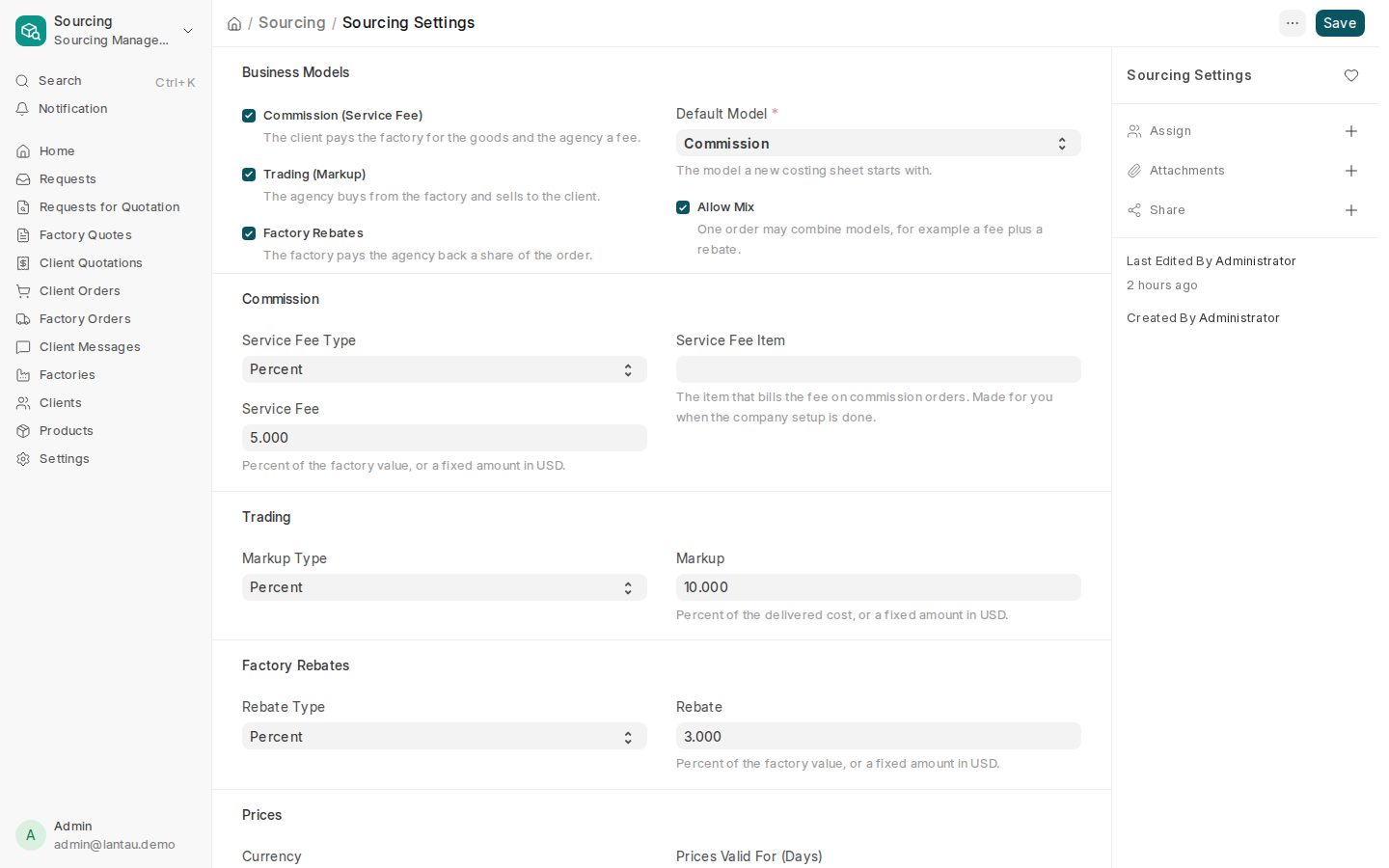Click the Settings gear icon in sidebar

pos(23,459)
